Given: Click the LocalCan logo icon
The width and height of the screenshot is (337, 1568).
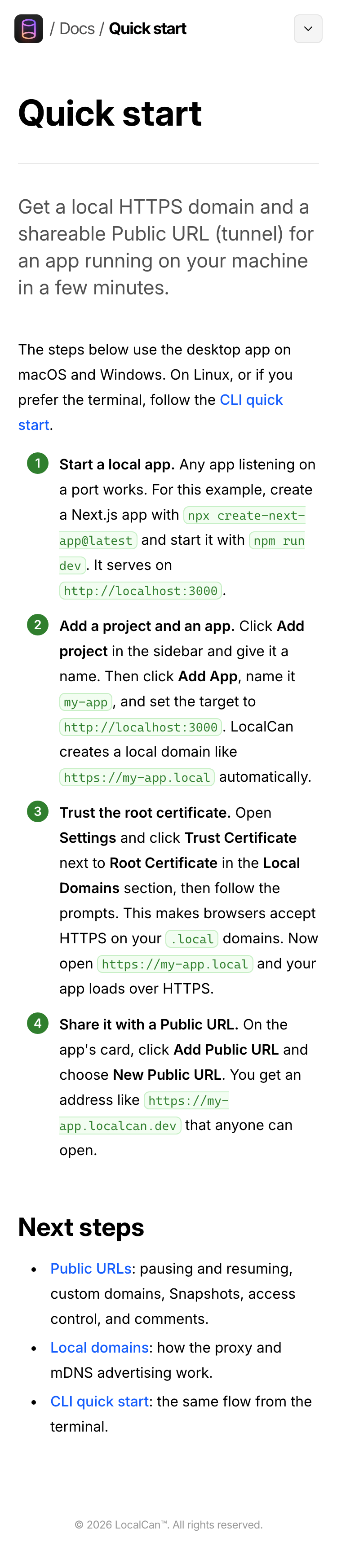Looking at the screenshot, I should click(x=29, y=29).
